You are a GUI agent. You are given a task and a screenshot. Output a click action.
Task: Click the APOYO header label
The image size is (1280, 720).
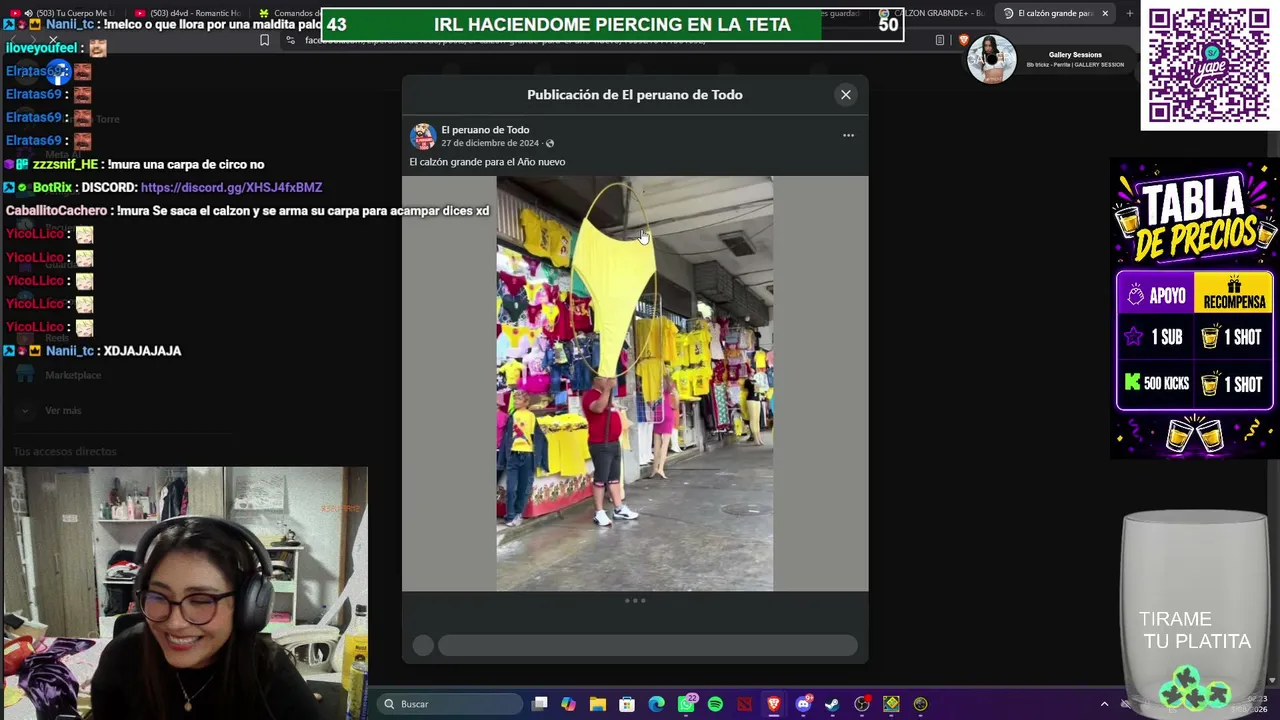tap(1156, 296)
